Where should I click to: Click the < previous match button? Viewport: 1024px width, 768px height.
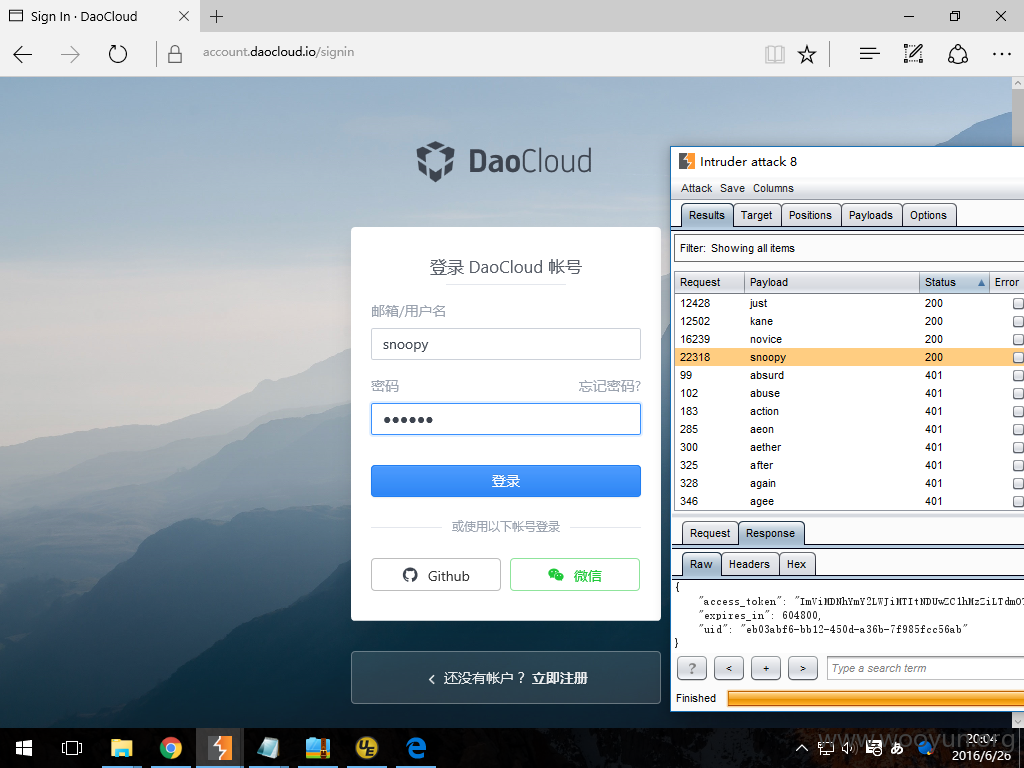click(729, 668)
